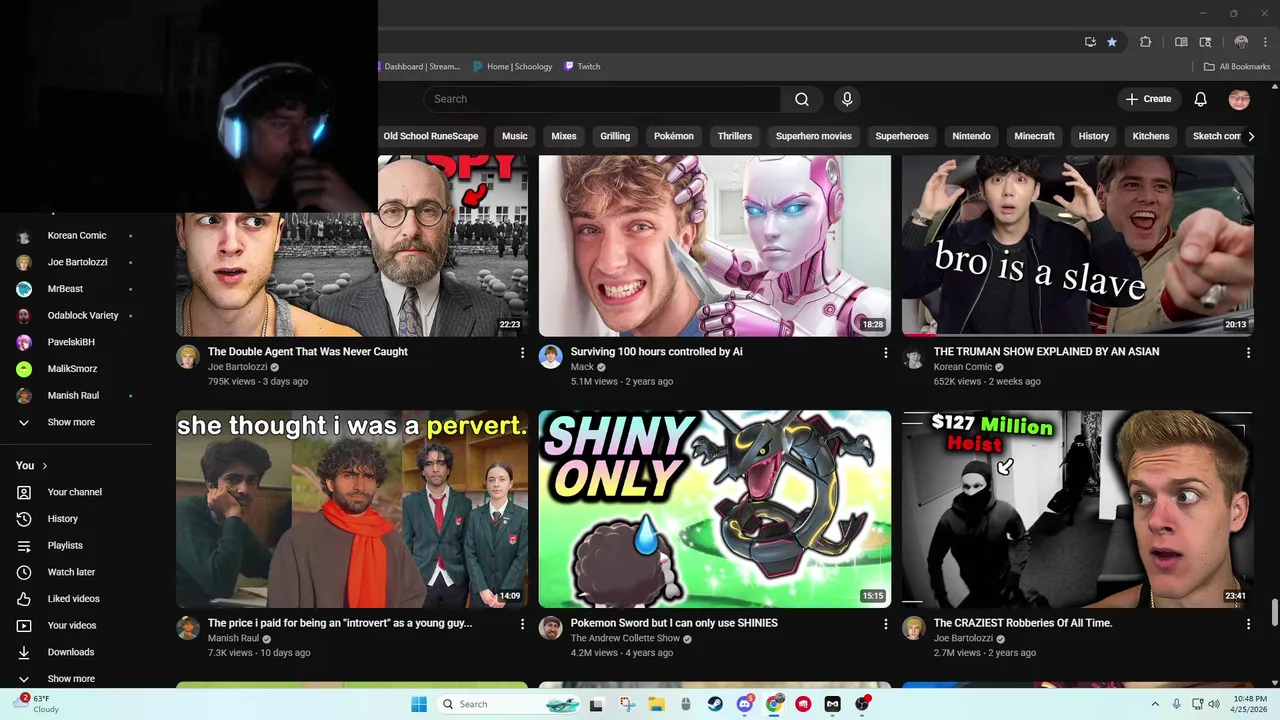Open The Andrew Collette Show channel link
This screenshot has width=1280, height=720.
point(625,638)
